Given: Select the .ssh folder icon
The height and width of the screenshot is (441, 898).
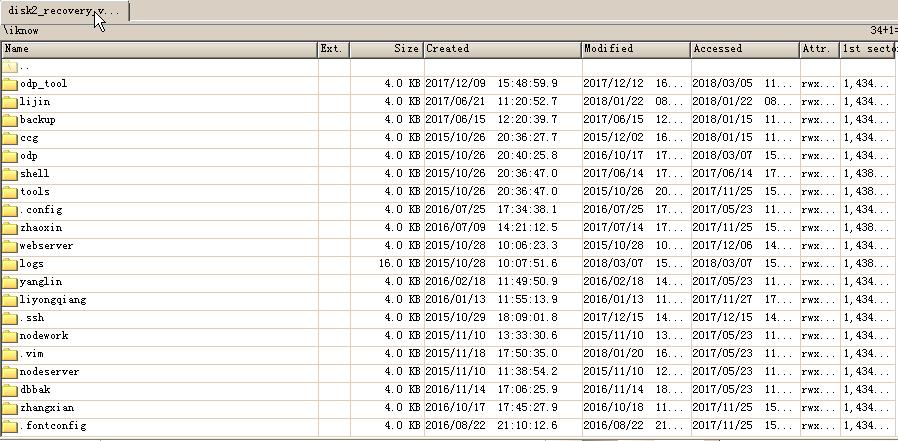Looking at the screenshot, I should pyautogui.click(x=10, y=318).
